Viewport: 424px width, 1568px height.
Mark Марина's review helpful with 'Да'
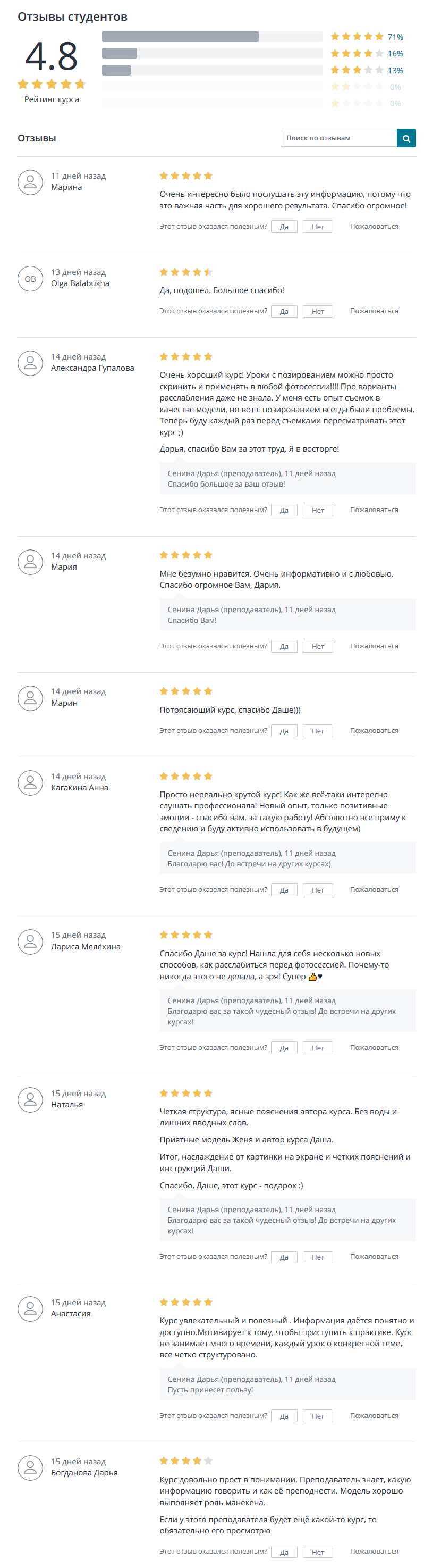click(x=284, y=227)
